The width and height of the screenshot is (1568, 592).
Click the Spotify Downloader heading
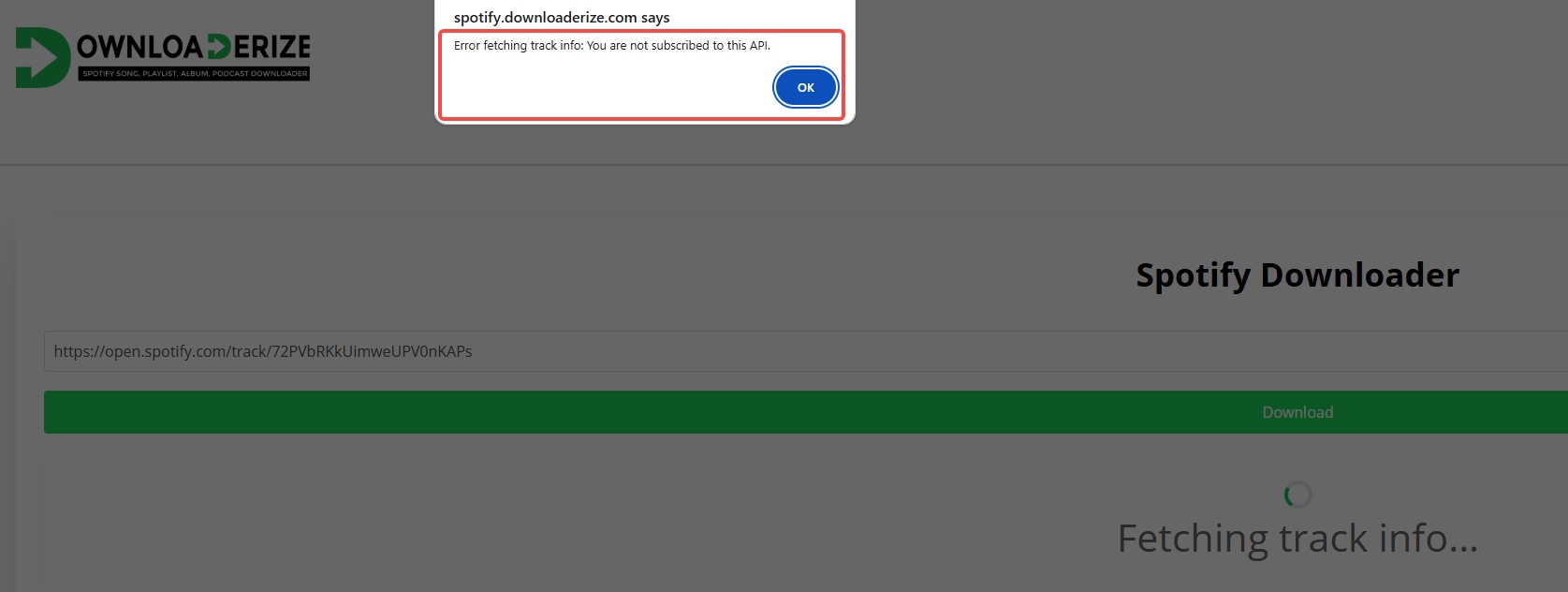pyautogui.click(x=1297, y=274)
